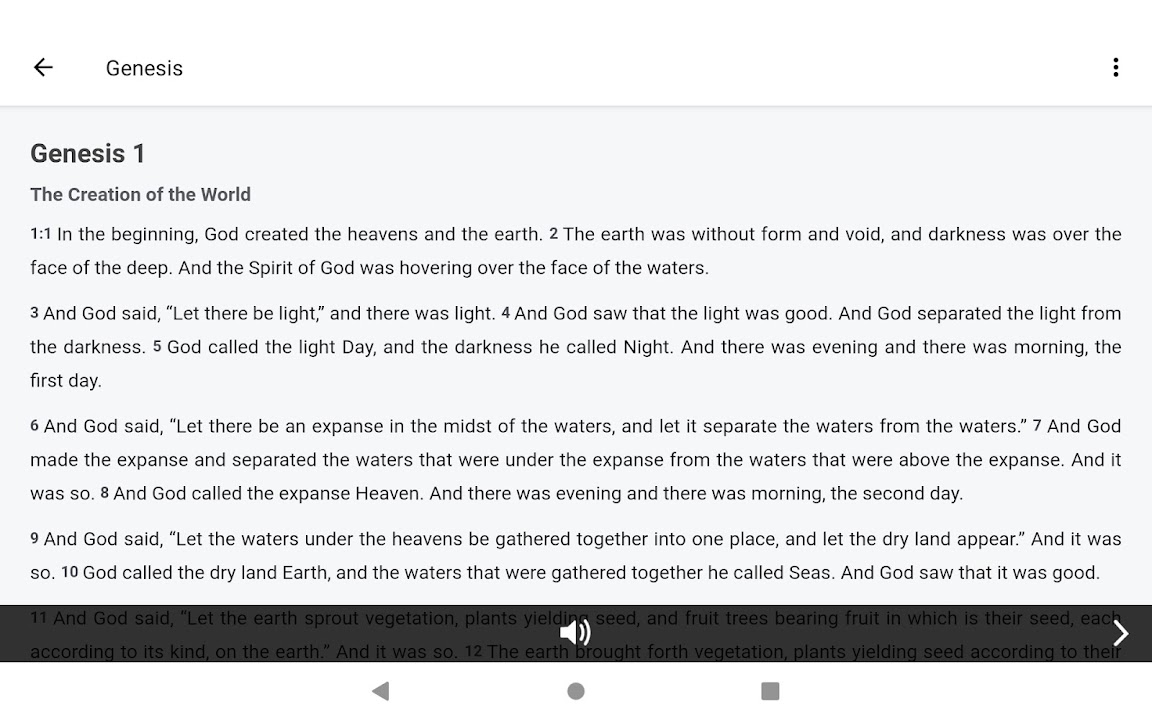Open recent apps with square button

click(770, 691)
